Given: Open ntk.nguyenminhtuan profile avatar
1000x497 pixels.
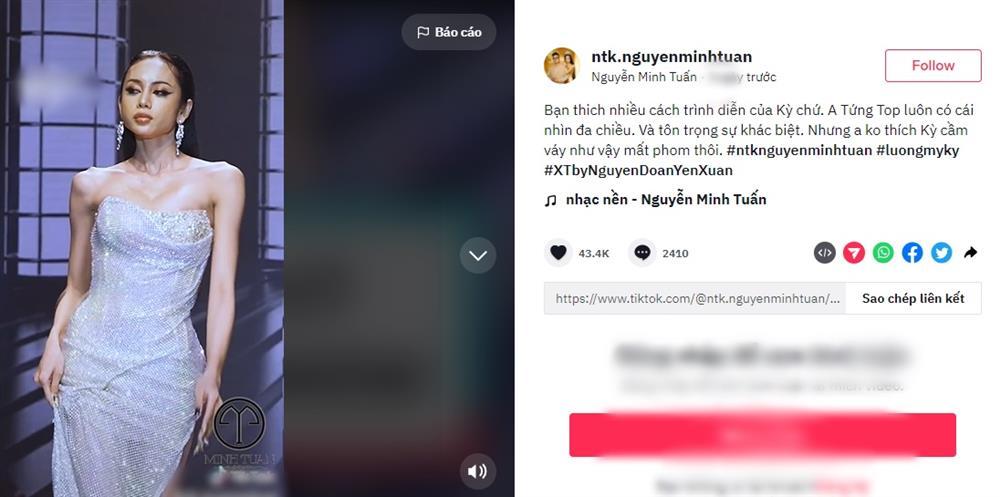Looking at the screenshot, I should [561, 66].
